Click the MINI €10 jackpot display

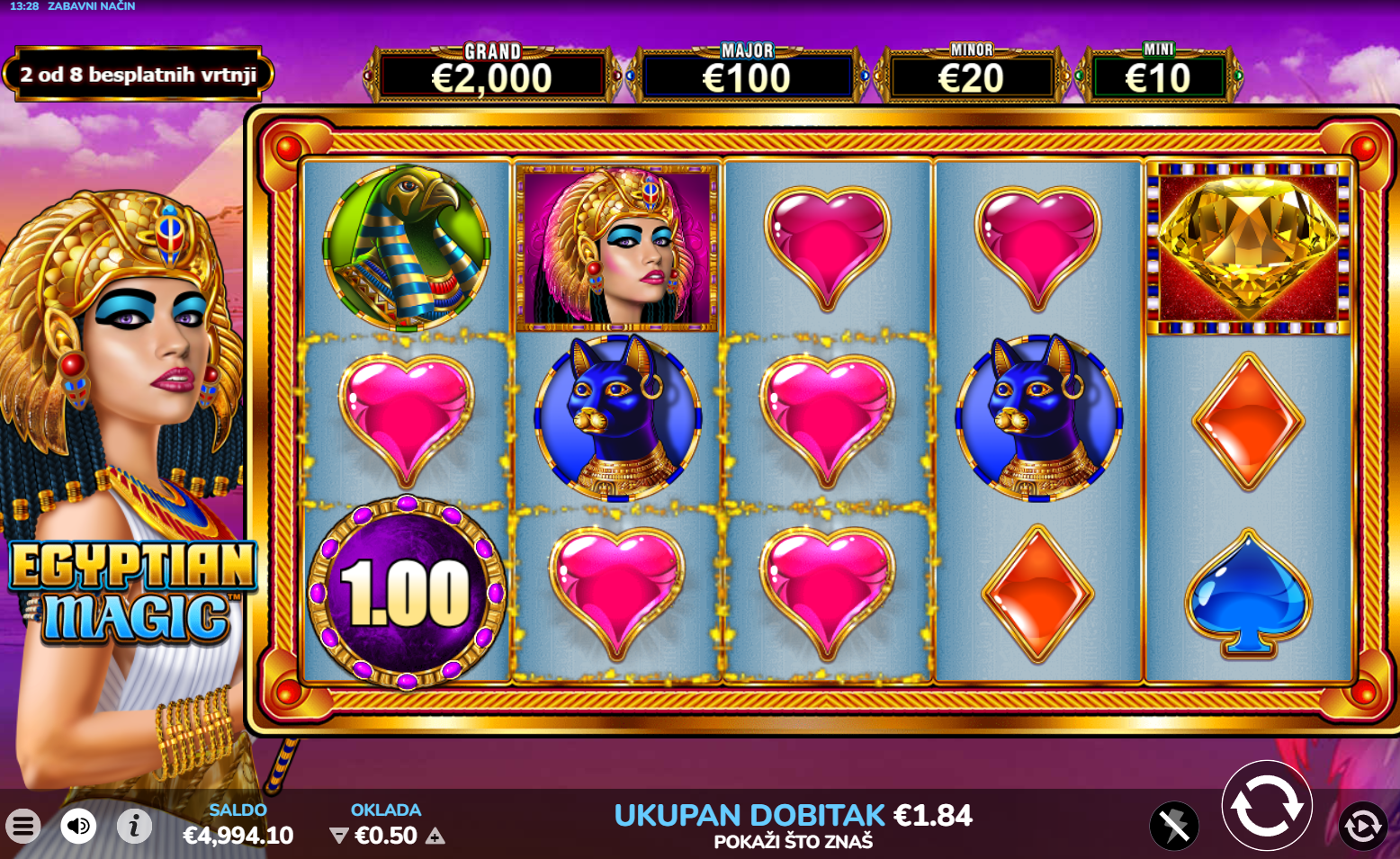coord(1159,73)
